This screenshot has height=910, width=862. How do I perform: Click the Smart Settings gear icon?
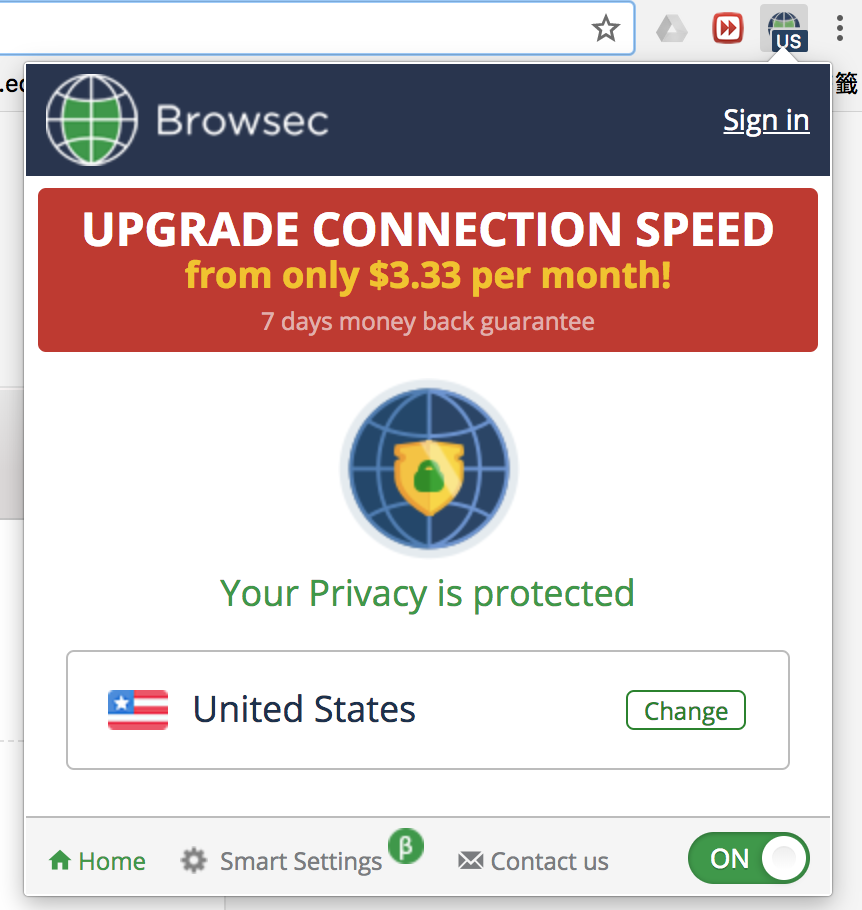[193, 860]
